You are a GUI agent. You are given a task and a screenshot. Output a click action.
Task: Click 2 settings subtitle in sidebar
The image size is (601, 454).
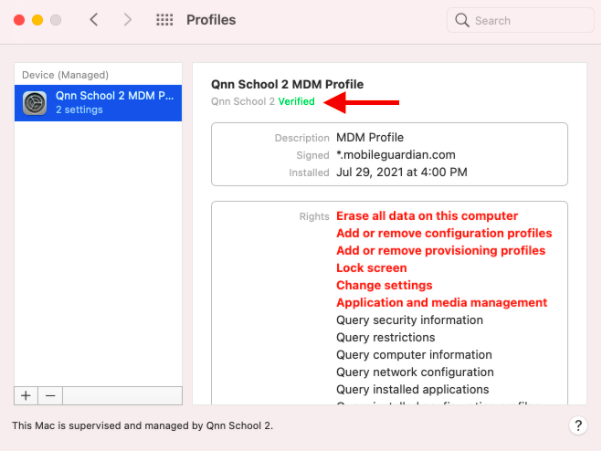pyautogui.click(x=79, y=110)
